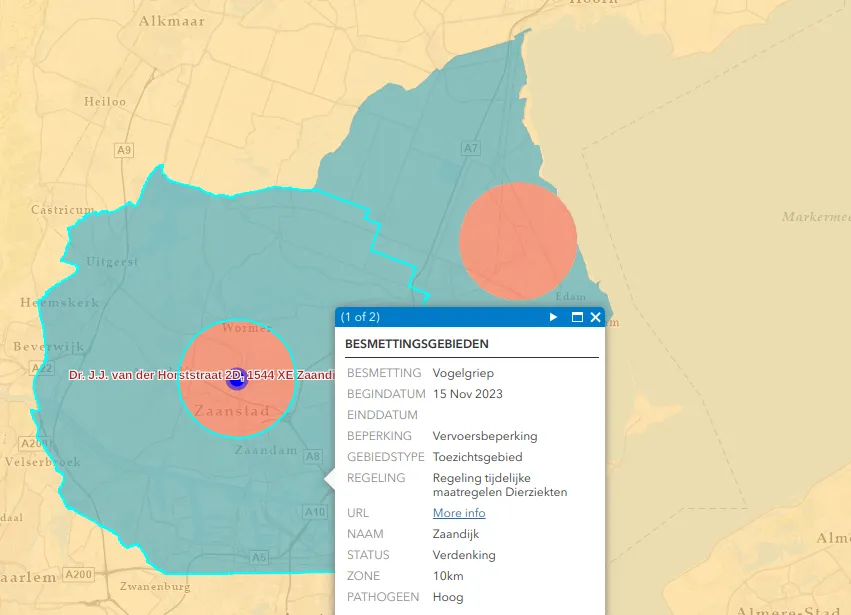Screen dimensions: 851x615
Task: Maximize the Besmettingsgebieden popup
Action: (577, 317)
